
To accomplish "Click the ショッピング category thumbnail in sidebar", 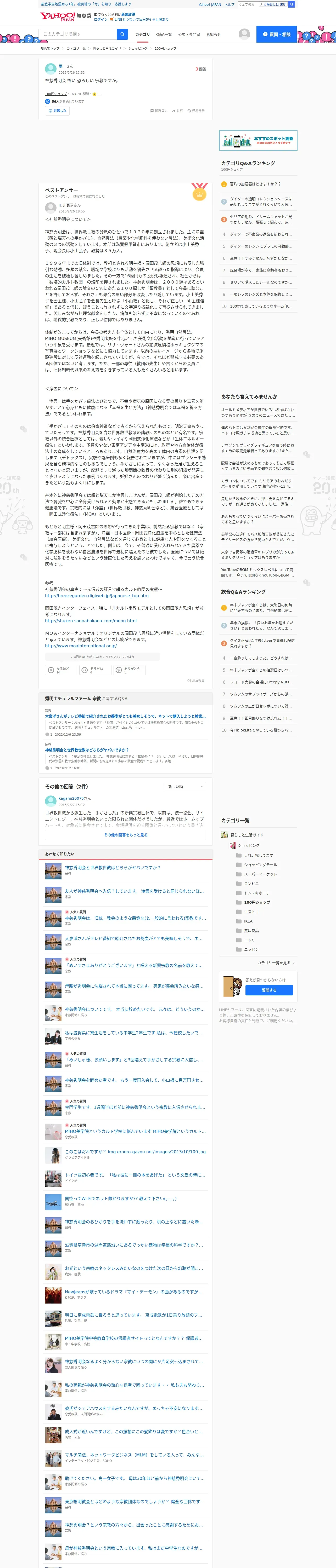I will click(x=232, y=845).
